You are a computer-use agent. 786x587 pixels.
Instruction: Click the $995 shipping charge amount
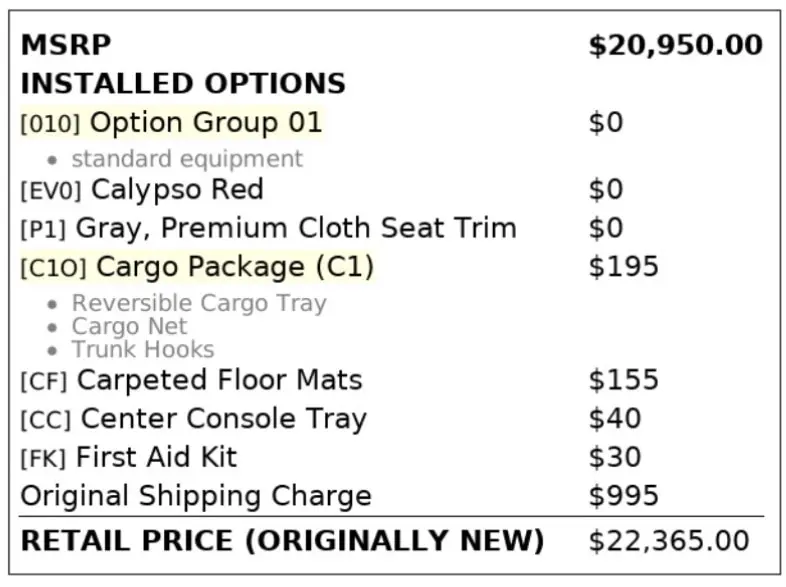[x=624, y=496]
